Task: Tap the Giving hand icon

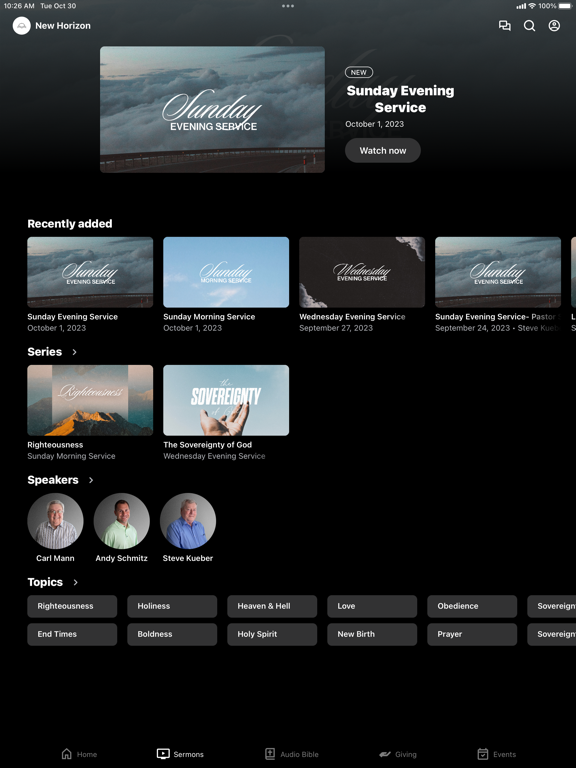Action: 385,754
